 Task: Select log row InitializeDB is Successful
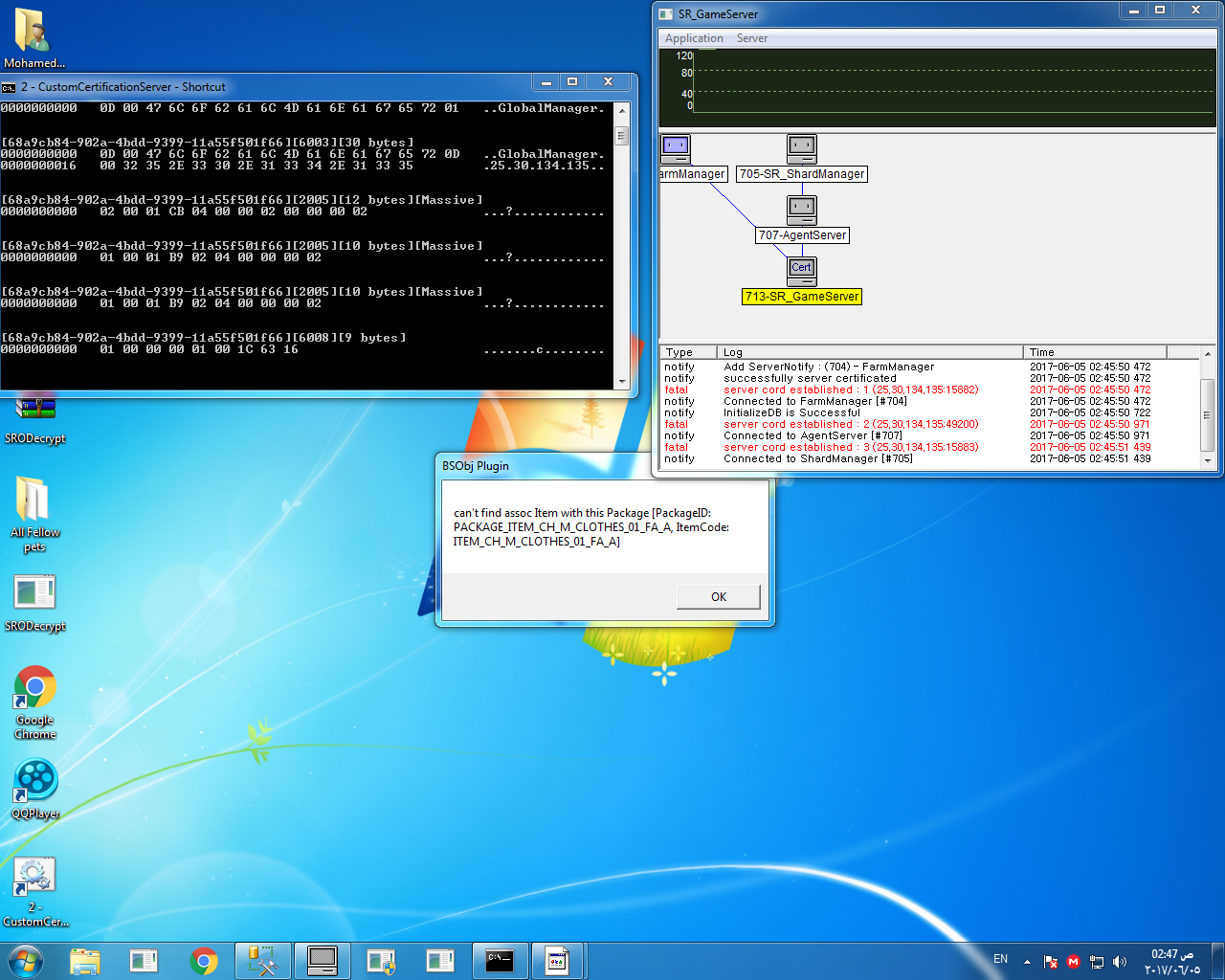tap(930, 412)
